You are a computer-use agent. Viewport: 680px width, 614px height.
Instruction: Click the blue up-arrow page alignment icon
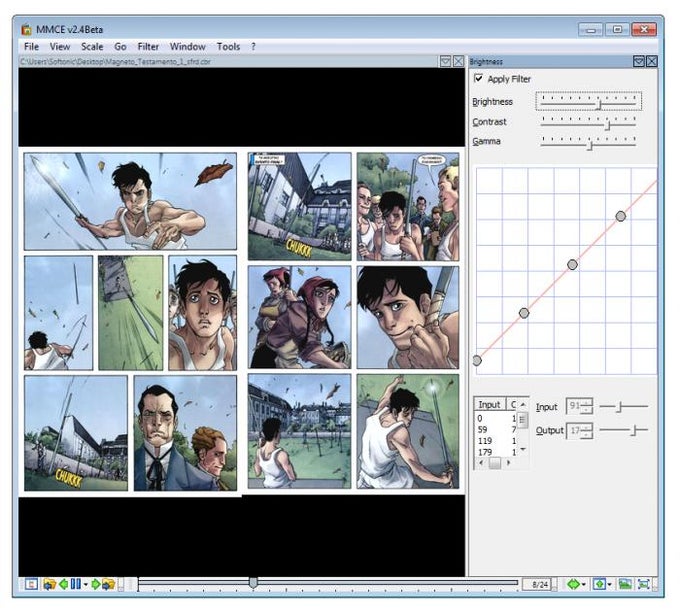599,584
